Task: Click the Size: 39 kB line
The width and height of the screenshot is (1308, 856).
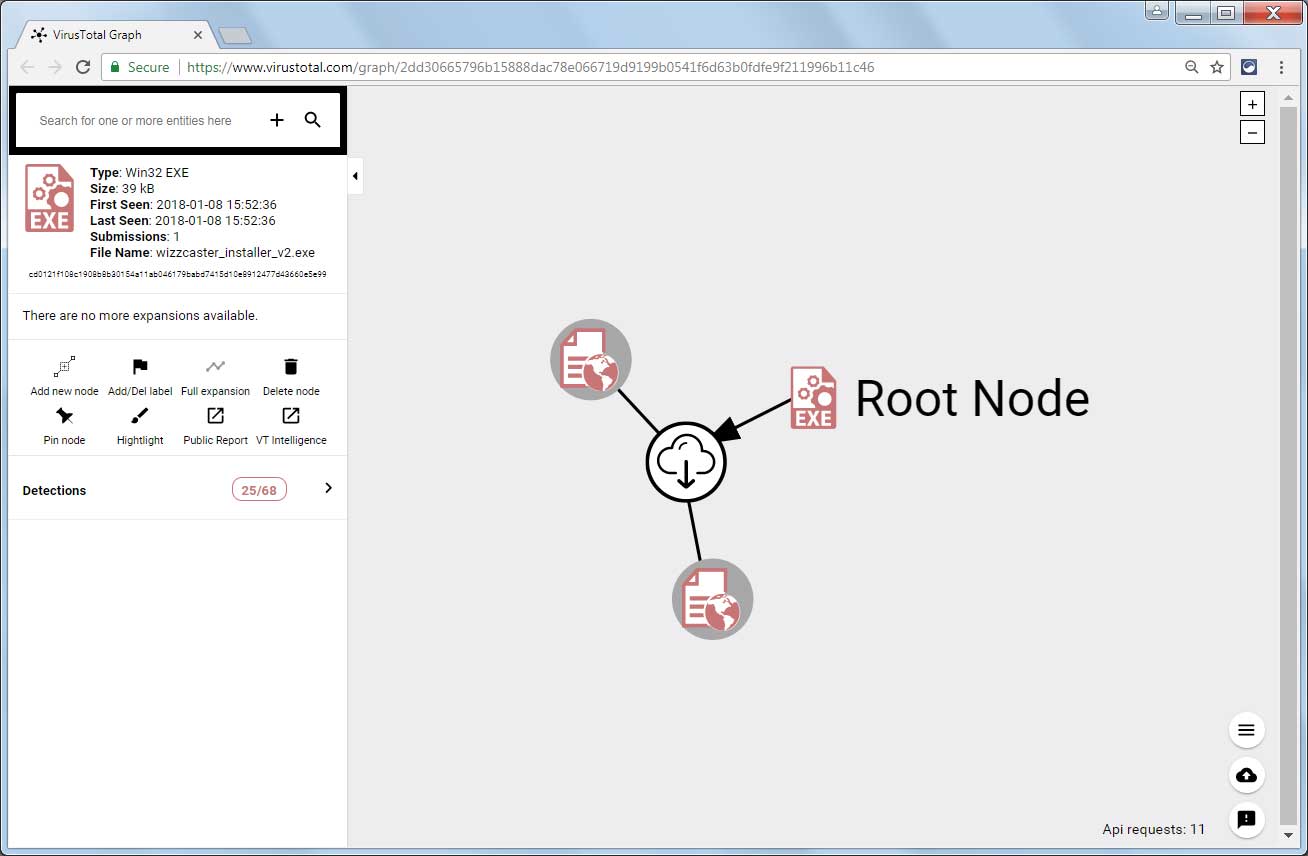Action: click(x=122, y=189)
